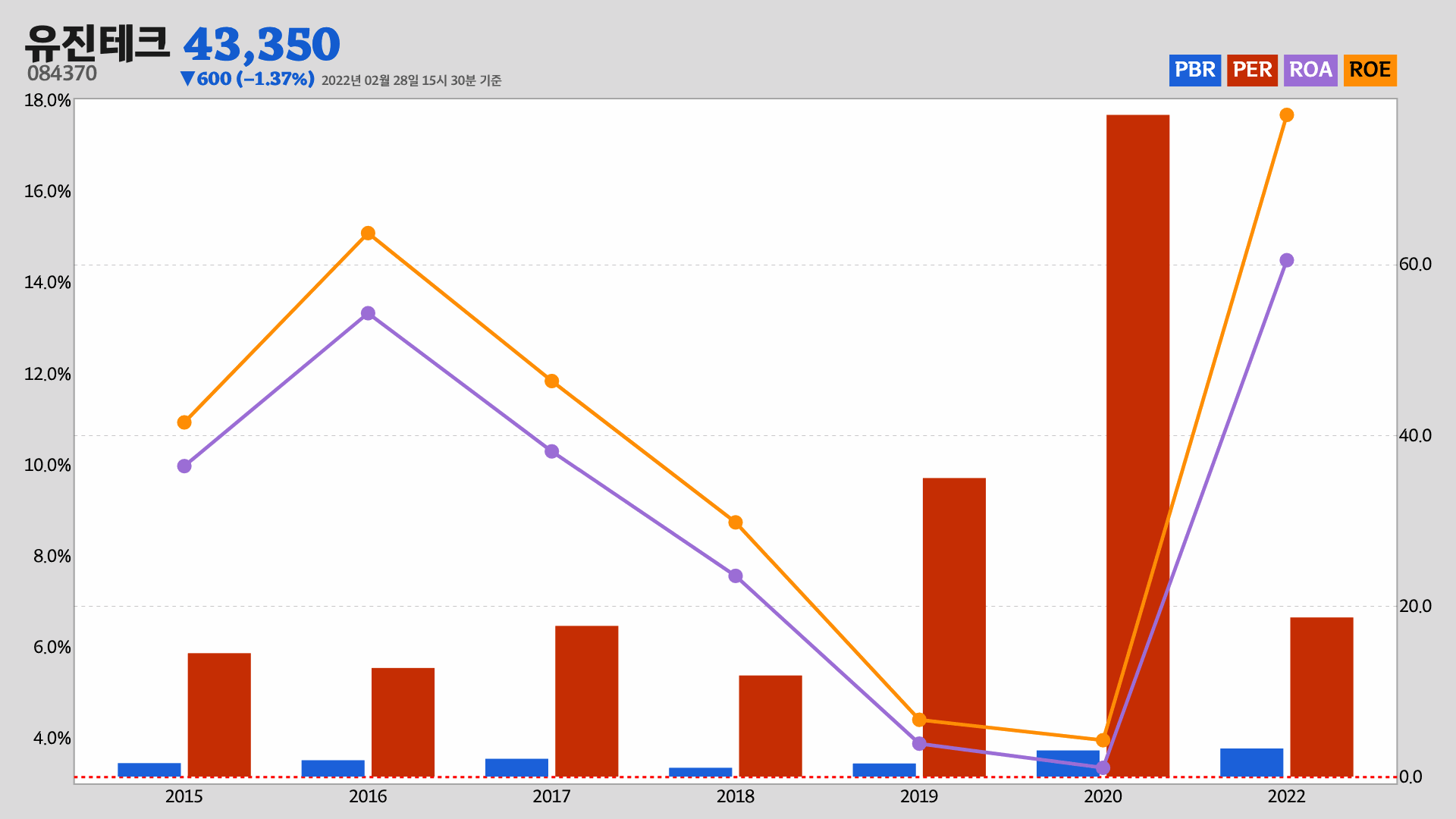
Task: Select the blue 2022 PBR bar
Action: point(1251,763)
